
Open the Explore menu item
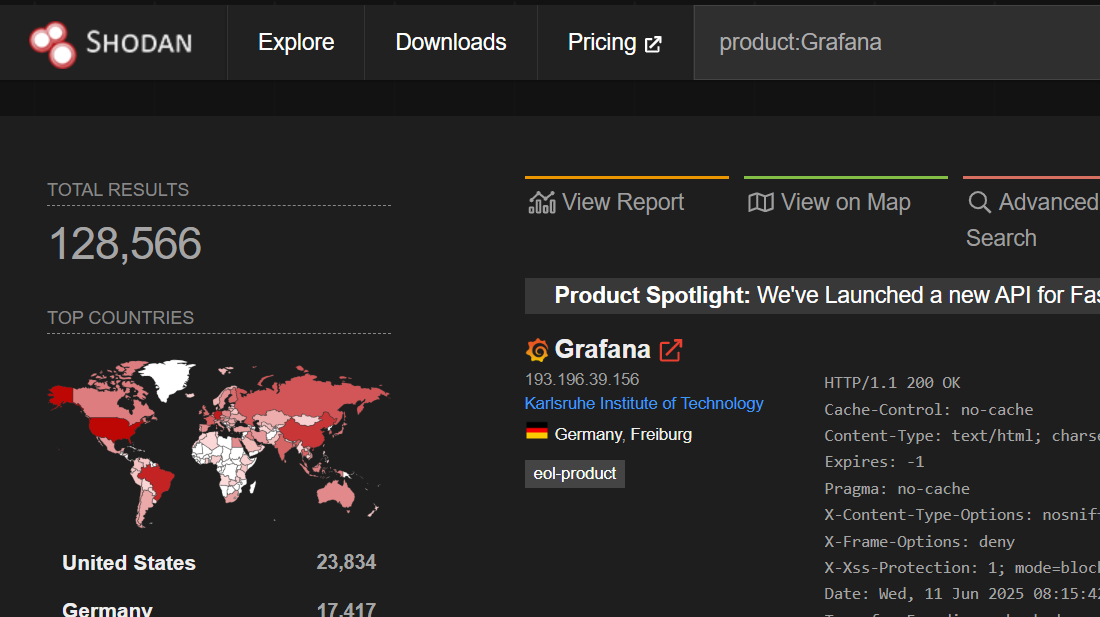coord(296,42)
